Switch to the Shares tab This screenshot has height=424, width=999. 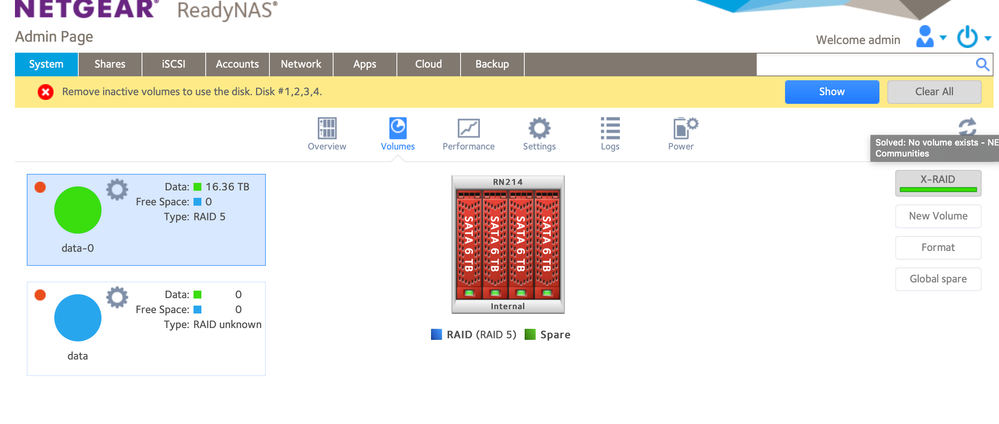pyautogui.click(x=110, y=64)
